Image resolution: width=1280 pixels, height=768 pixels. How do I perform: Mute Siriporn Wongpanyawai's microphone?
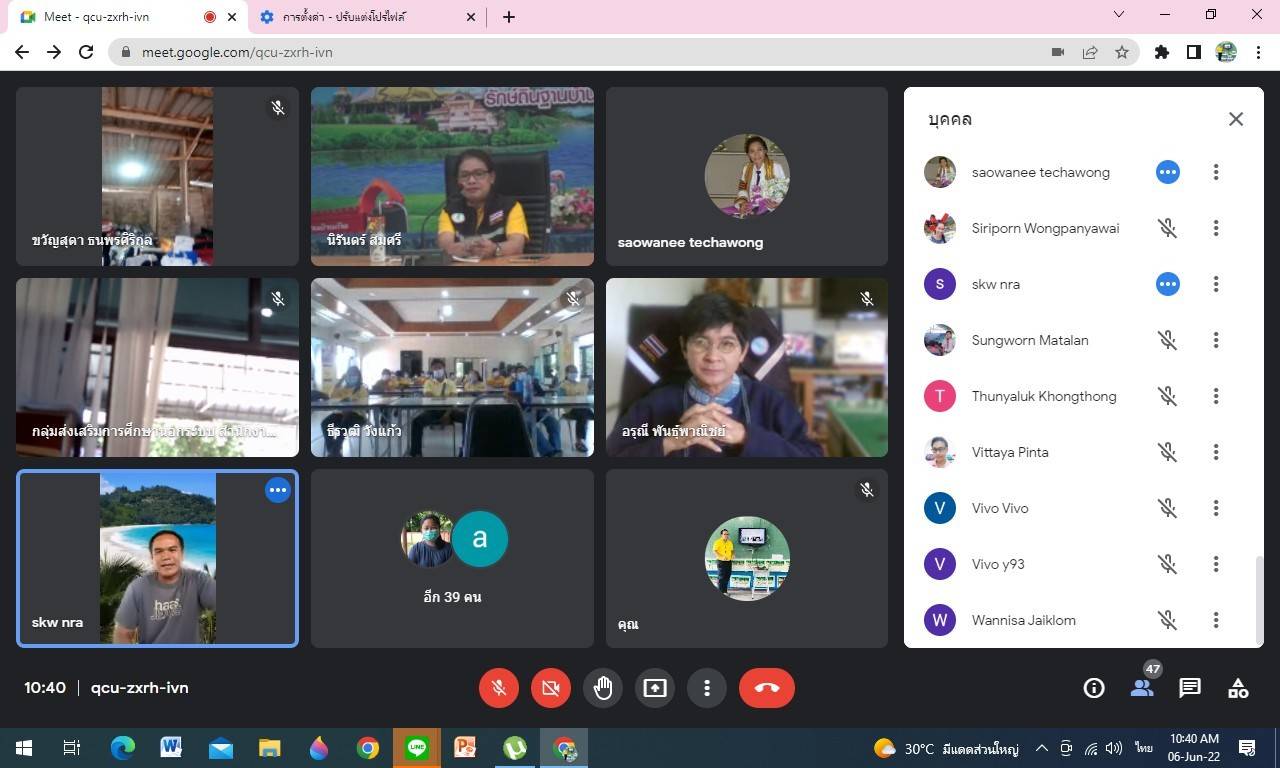(x=1167, y=228)
